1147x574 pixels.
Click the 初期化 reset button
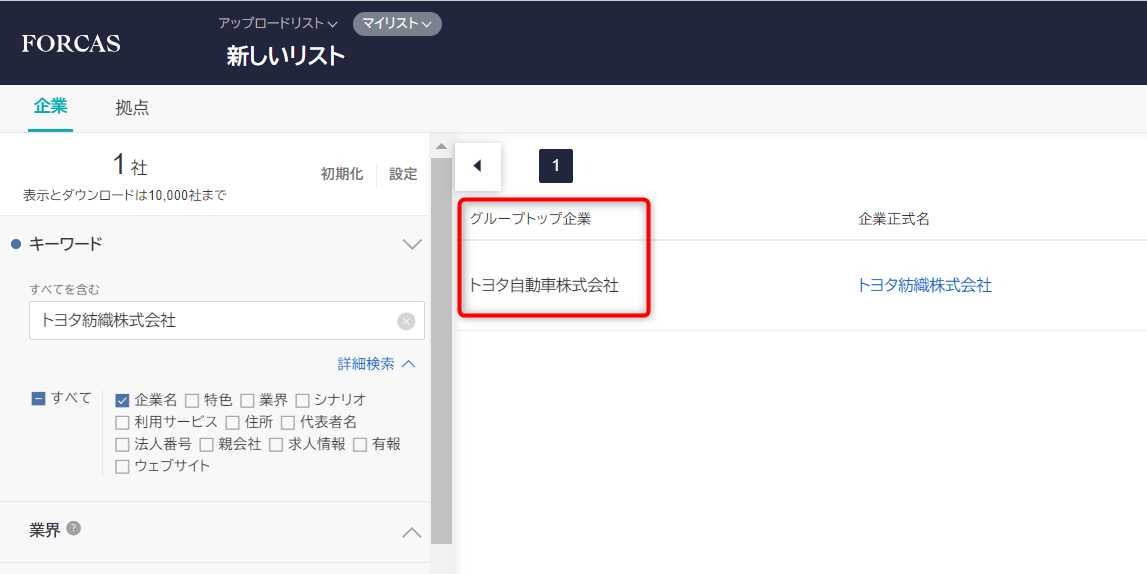[x=342, y=174]
